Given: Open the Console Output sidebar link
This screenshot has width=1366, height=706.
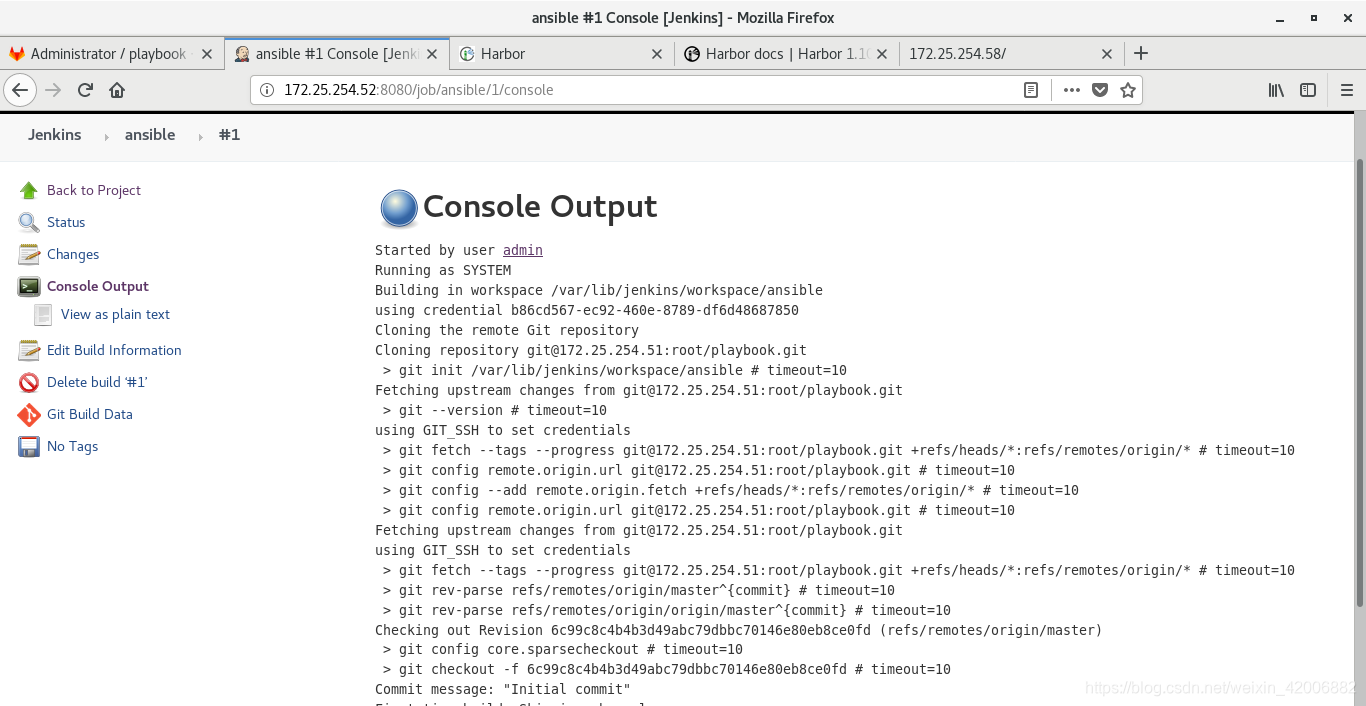Looking at the screenshot, I should tap(98, 286).
